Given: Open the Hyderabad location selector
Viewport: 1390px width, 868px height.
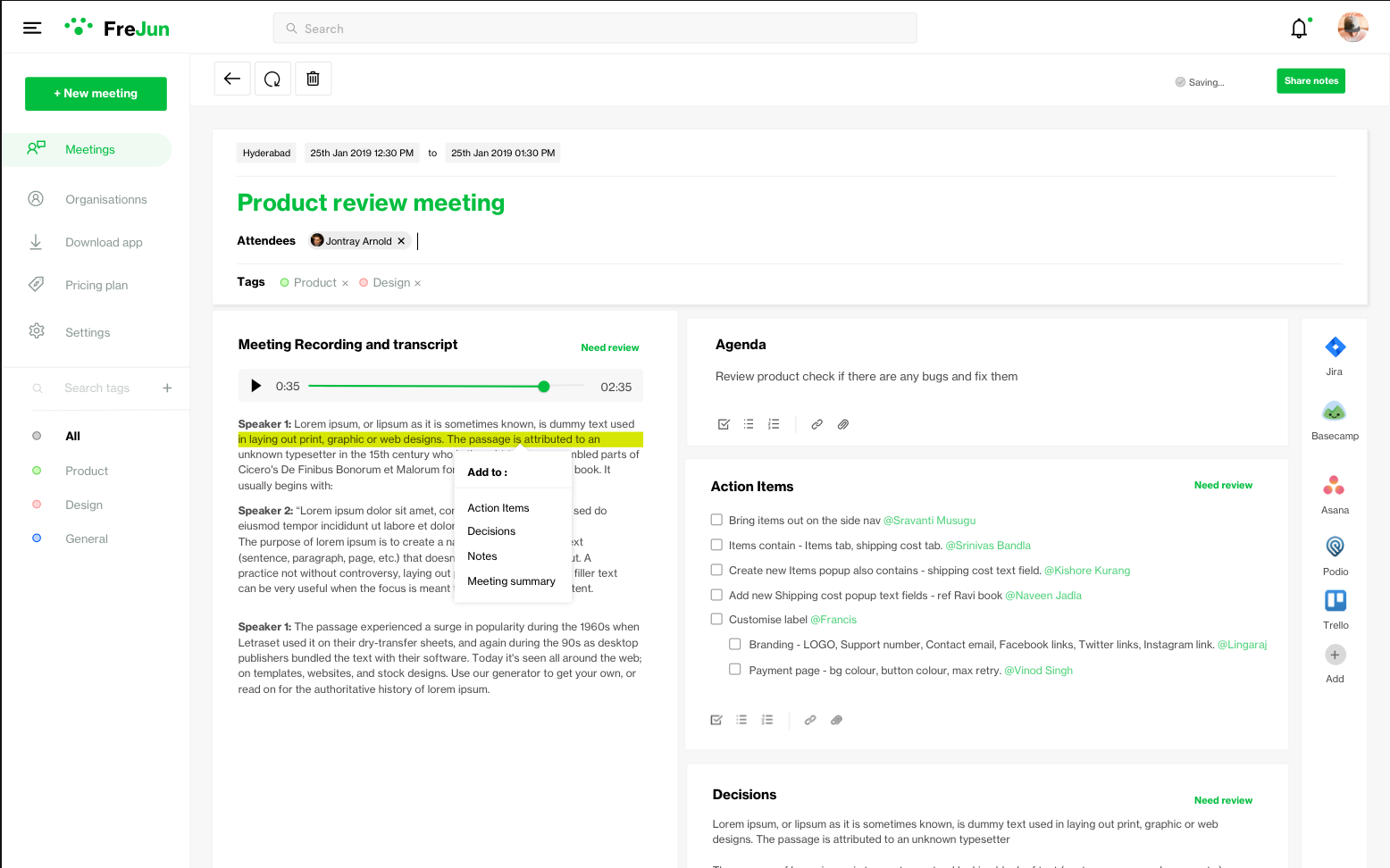Looking at the screenshot, I should (266, 153).
